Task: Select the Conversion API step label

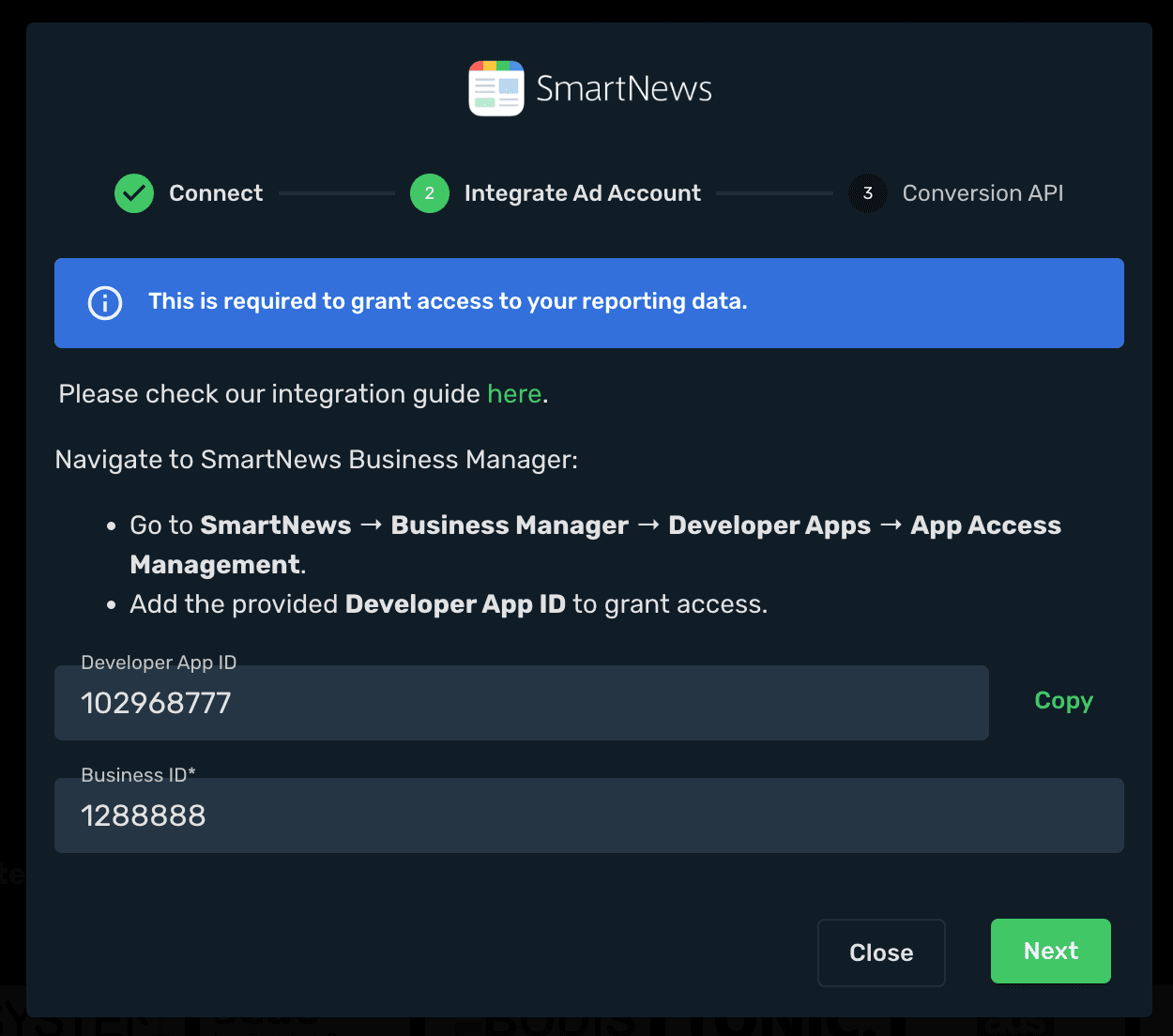Action: [983, 193]
